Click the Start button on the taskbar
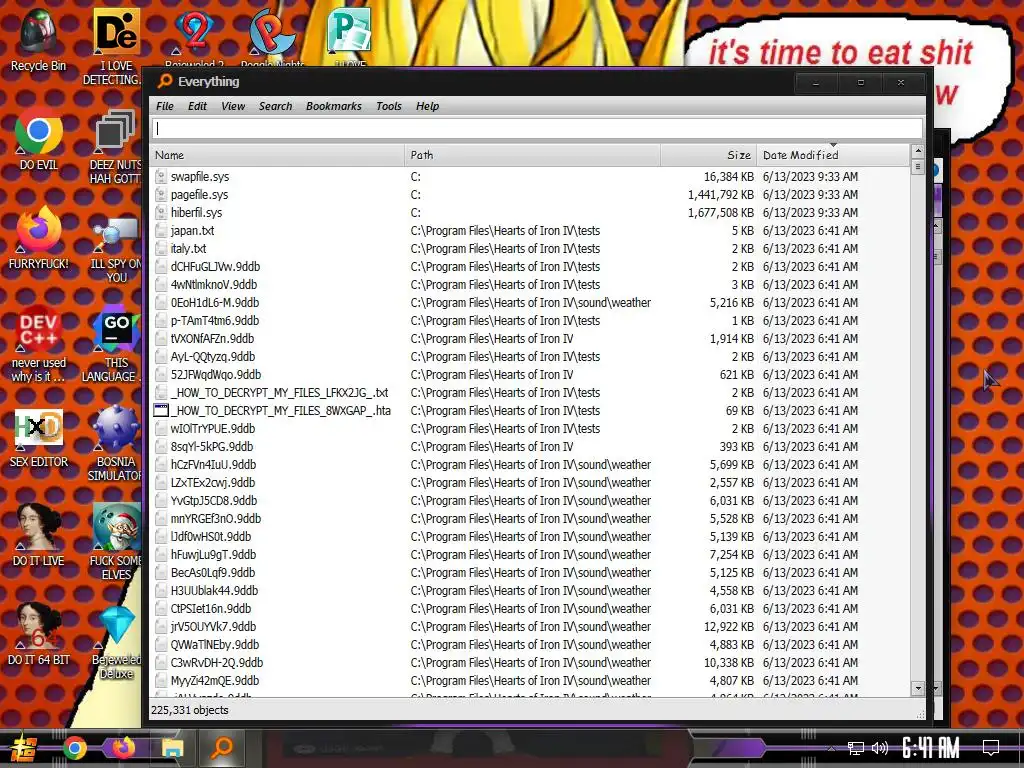The height and width of the screenshot is (768, 1024). [24, 748]
